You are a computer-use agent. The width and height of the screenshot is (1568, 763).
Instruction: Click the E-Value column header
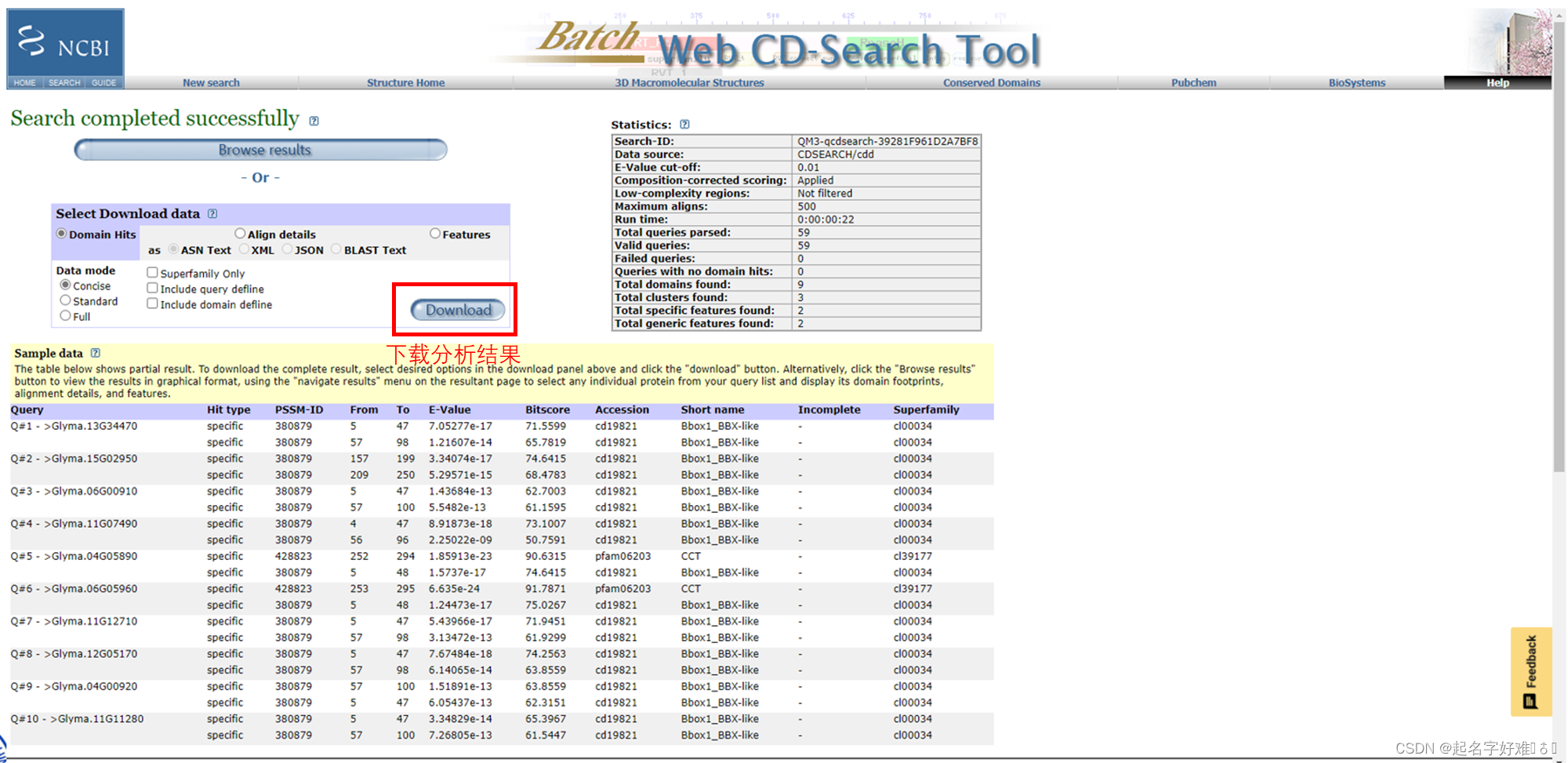pos(449,409)
